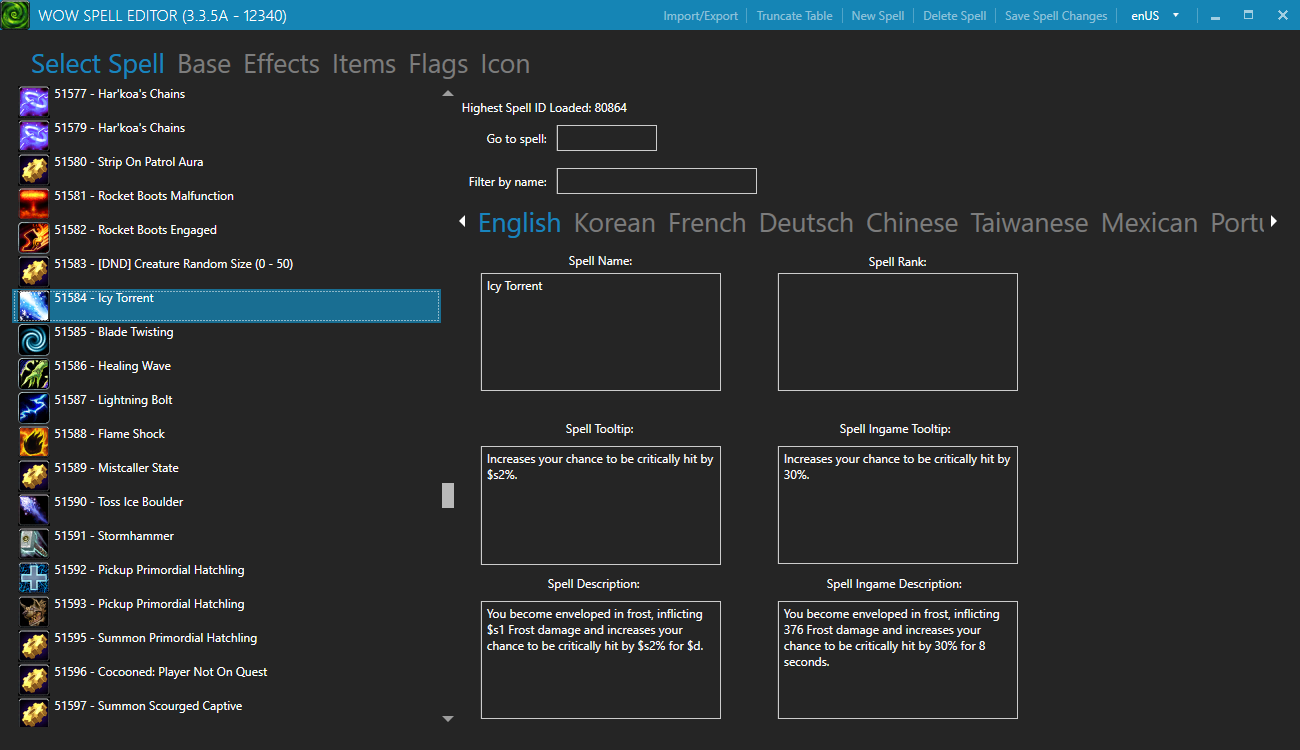Click into the empty Spell Rank box

point(898,332)
